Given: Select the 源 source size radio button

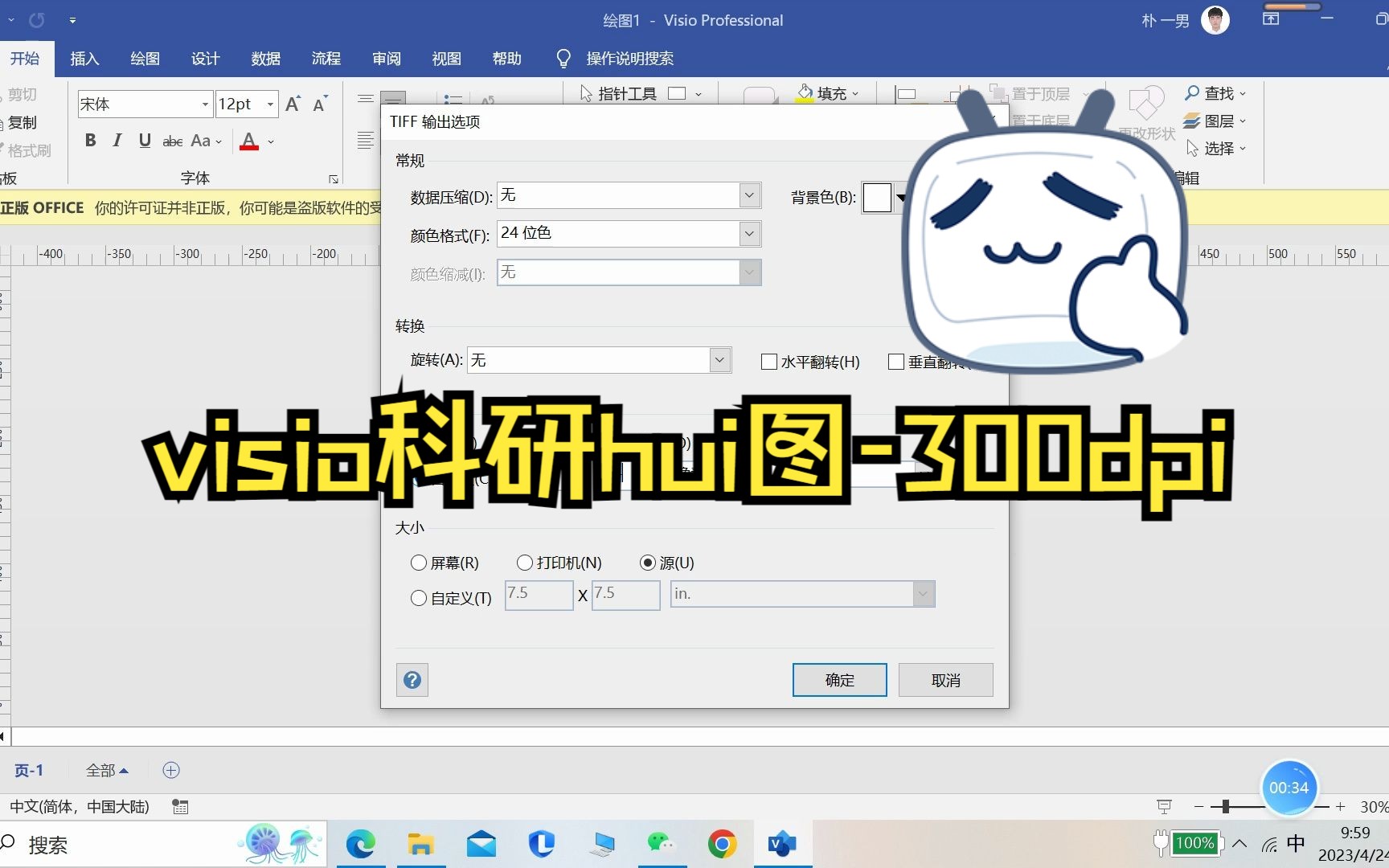Looking at the screenshot, I should tap(647, 563).
